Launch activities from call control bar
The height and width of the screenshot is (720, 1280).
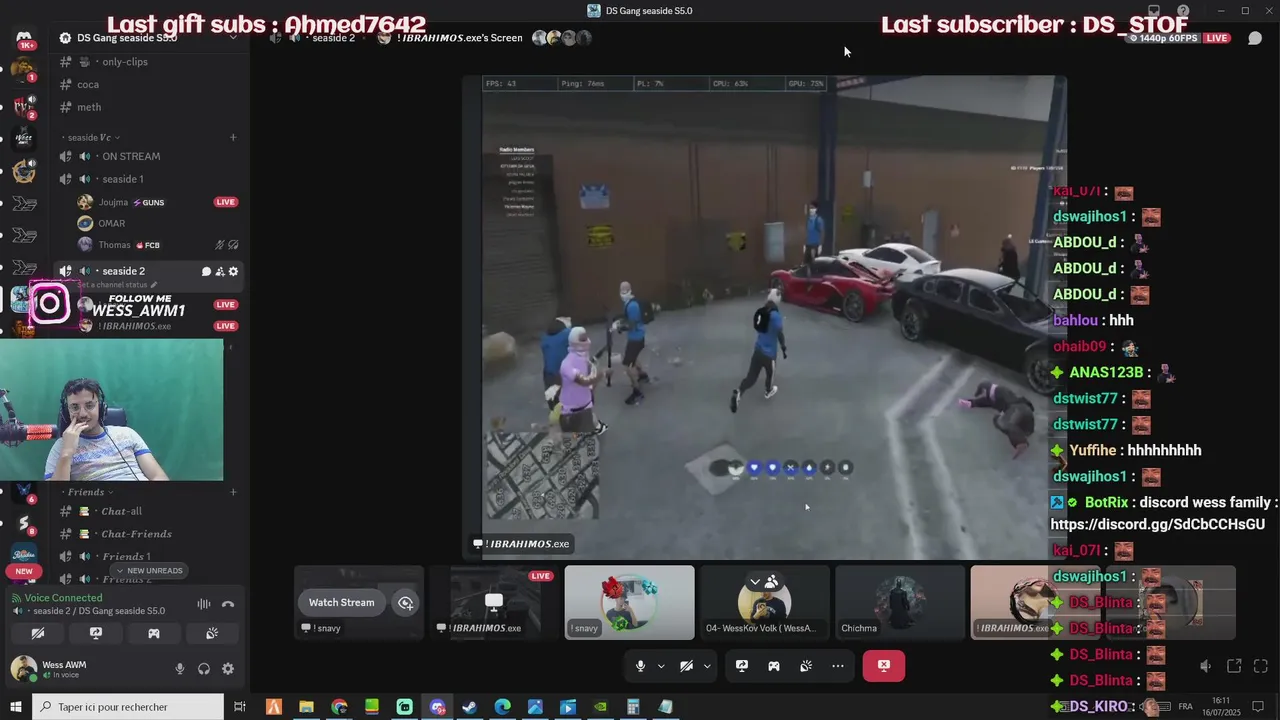point(774,666)
